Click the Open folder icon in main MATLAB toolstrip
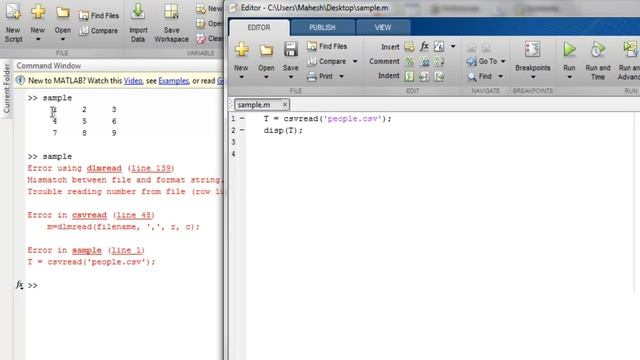The height and width of the screenshot is (360, 640). click(x=63, y=13)
